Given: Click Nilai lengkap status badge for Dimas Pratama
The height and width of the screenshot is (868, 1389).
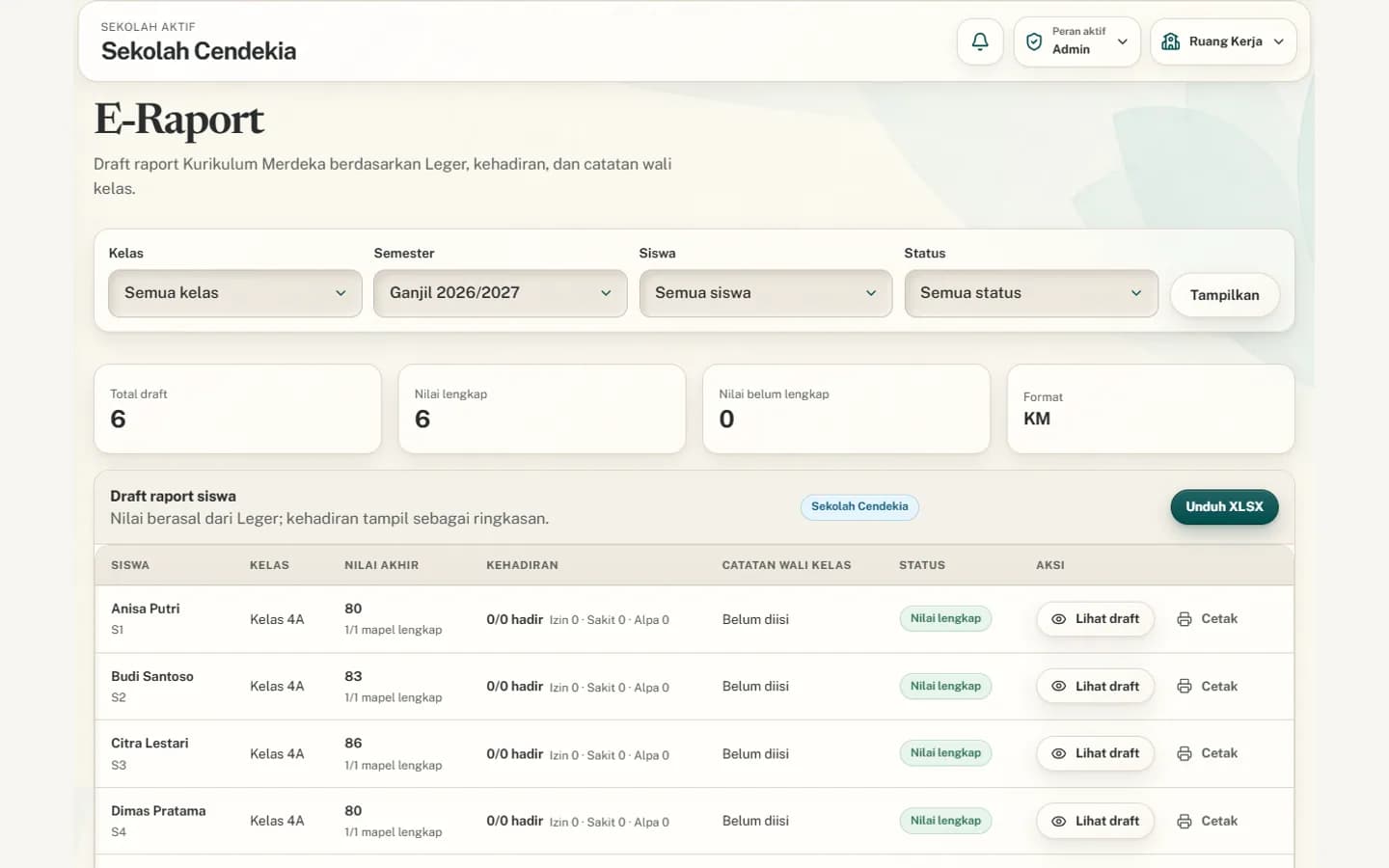Looking at the screenshot, I should 945,821.
